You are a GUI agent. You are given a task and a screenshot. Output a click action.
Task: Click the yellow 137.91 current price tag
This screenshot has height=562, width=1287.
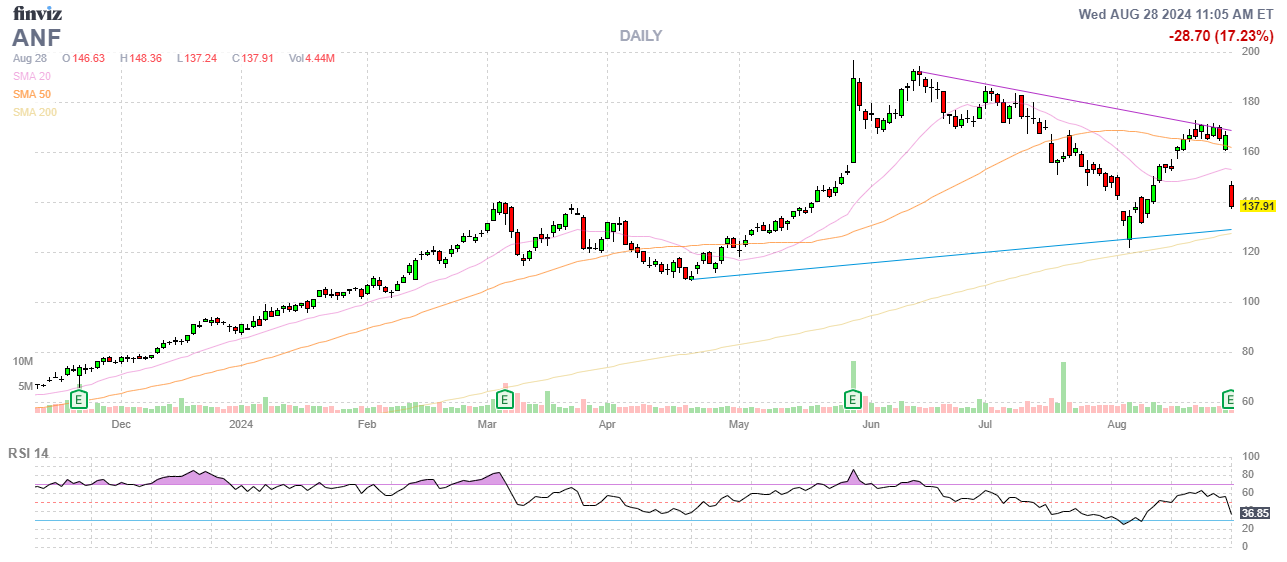[x=1257, y=206]
